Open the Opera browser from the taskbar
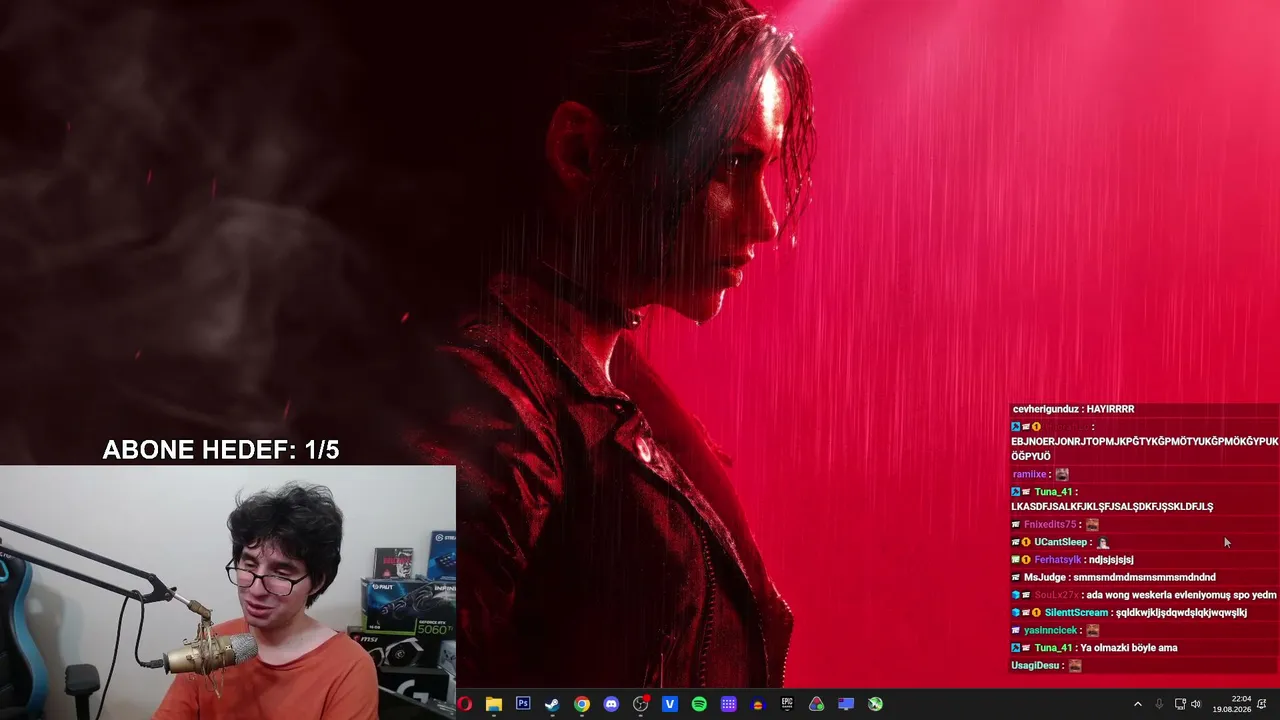The height and width of the screenshot is (720, 1280). pos(465,704)
